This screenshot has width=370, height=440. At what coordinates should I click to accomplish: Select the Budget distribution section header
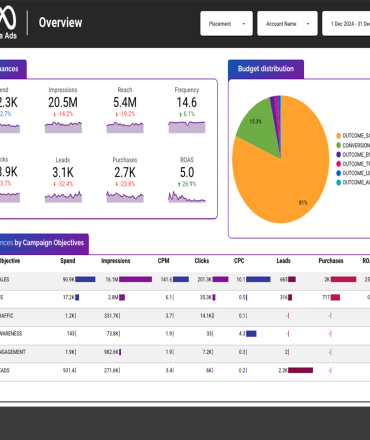(x=266, y=69)
